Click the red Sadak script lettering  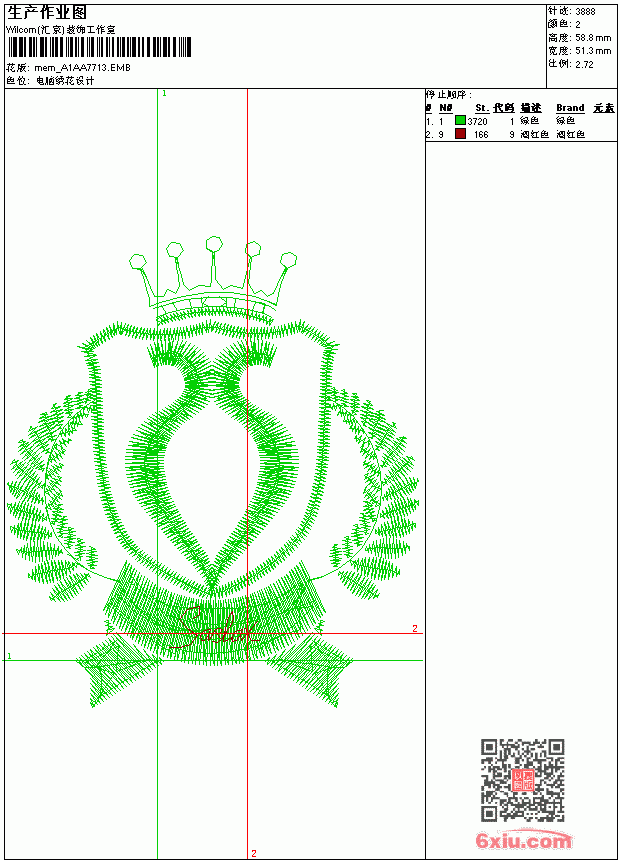pos(214,628)
